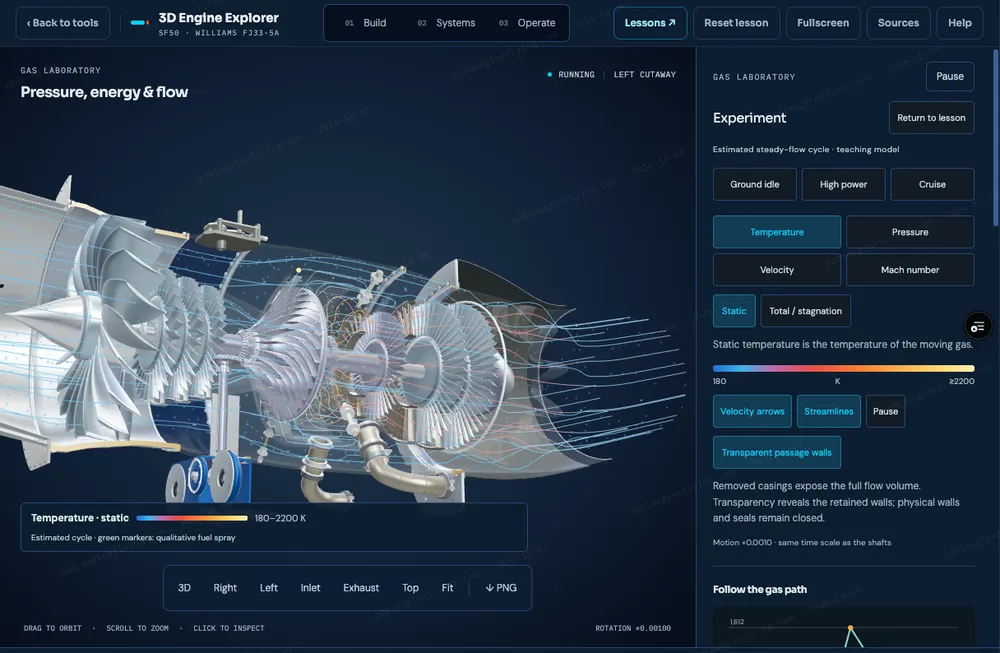Select the Cruise condition
Viewport: 1000px width, 653px height.
[932, 184]
